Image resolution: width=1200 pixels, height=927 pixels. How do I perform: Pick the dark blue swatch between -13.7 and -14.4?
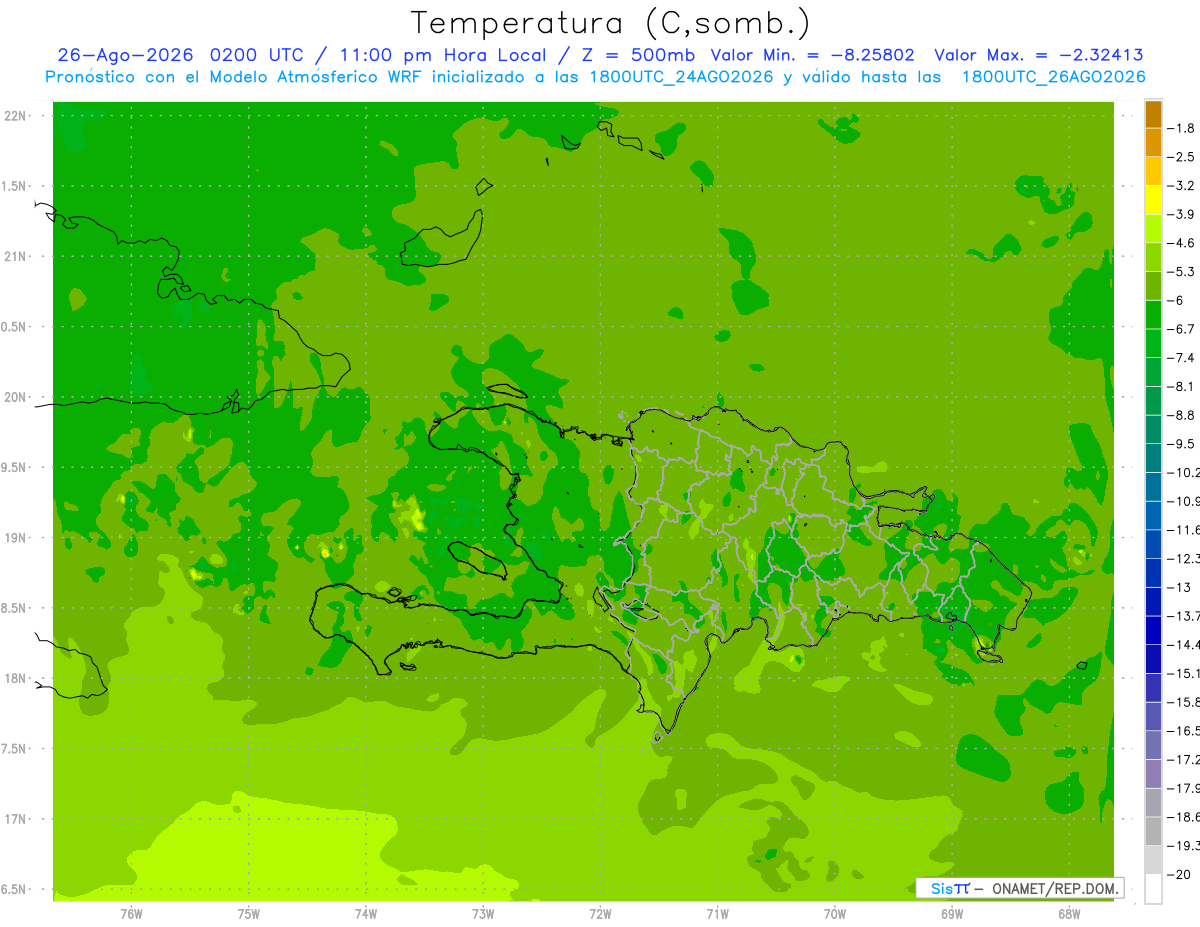[x=1154, y=631]
